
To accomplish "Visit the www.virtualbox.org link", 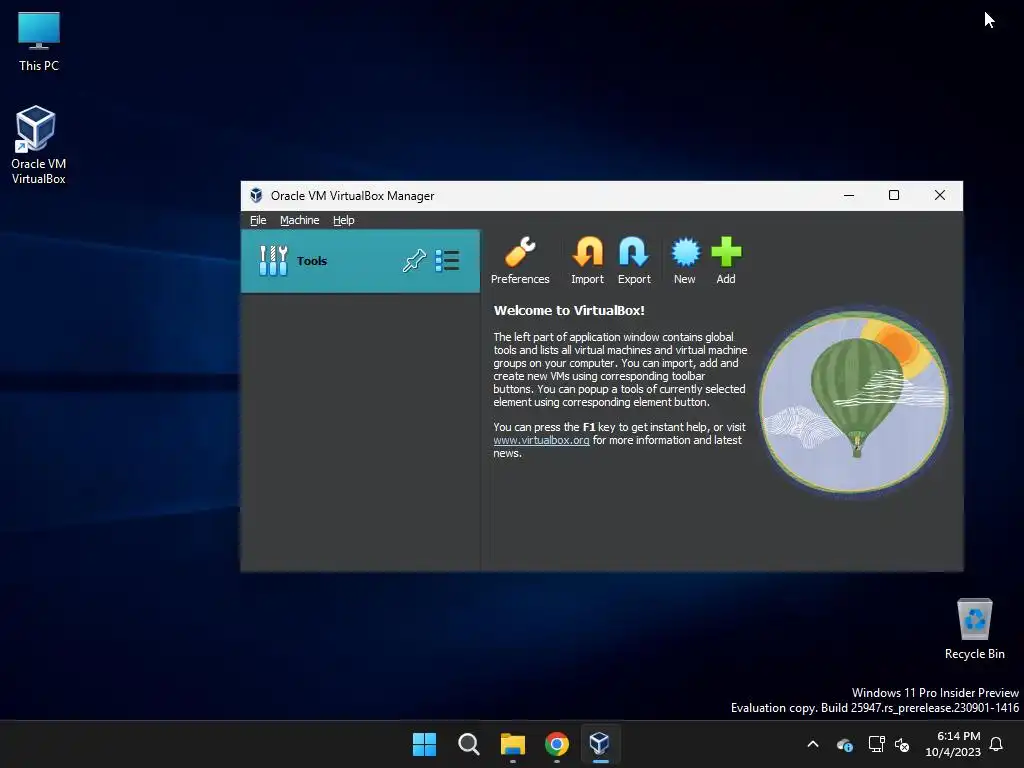I will [541, 440].
